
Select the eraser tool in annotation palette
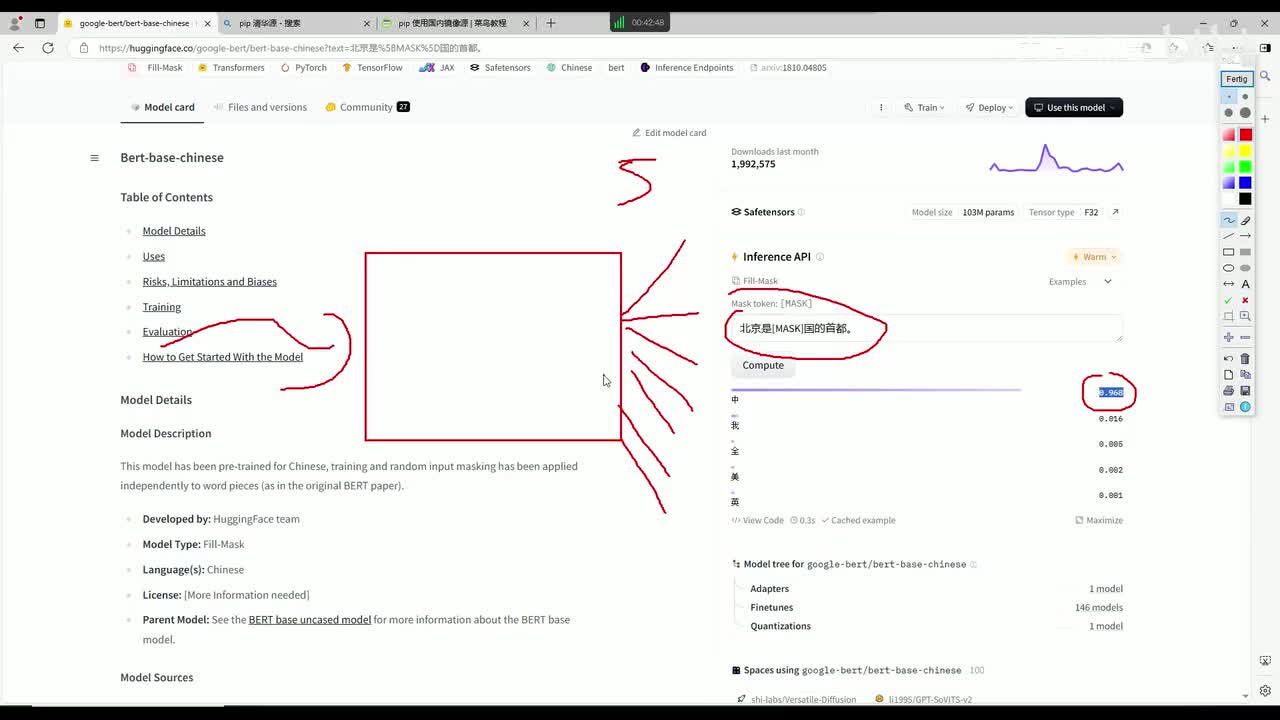[1245, 220]
